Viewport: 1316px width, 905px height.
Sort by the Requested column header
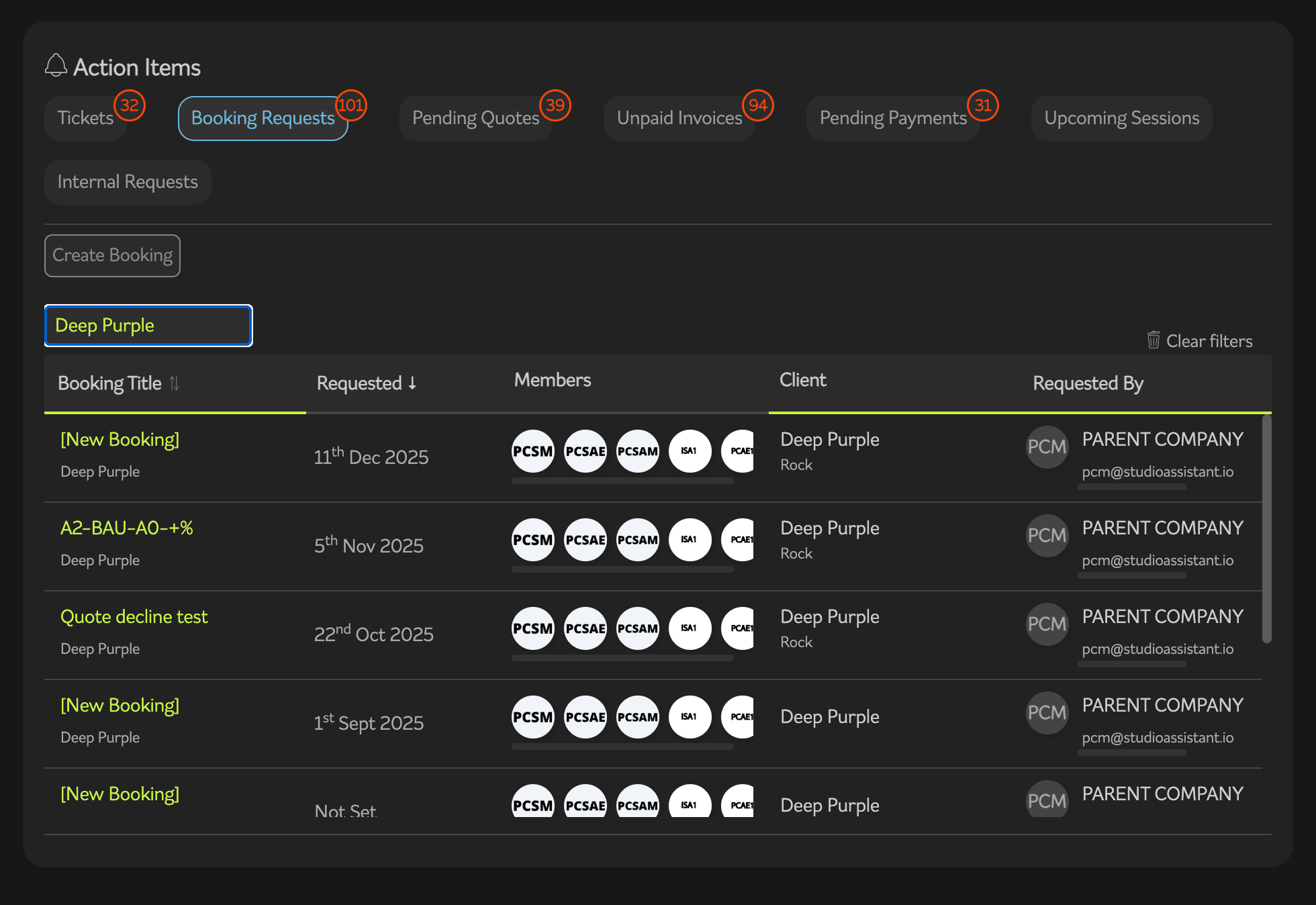click(x=367, y=383)
